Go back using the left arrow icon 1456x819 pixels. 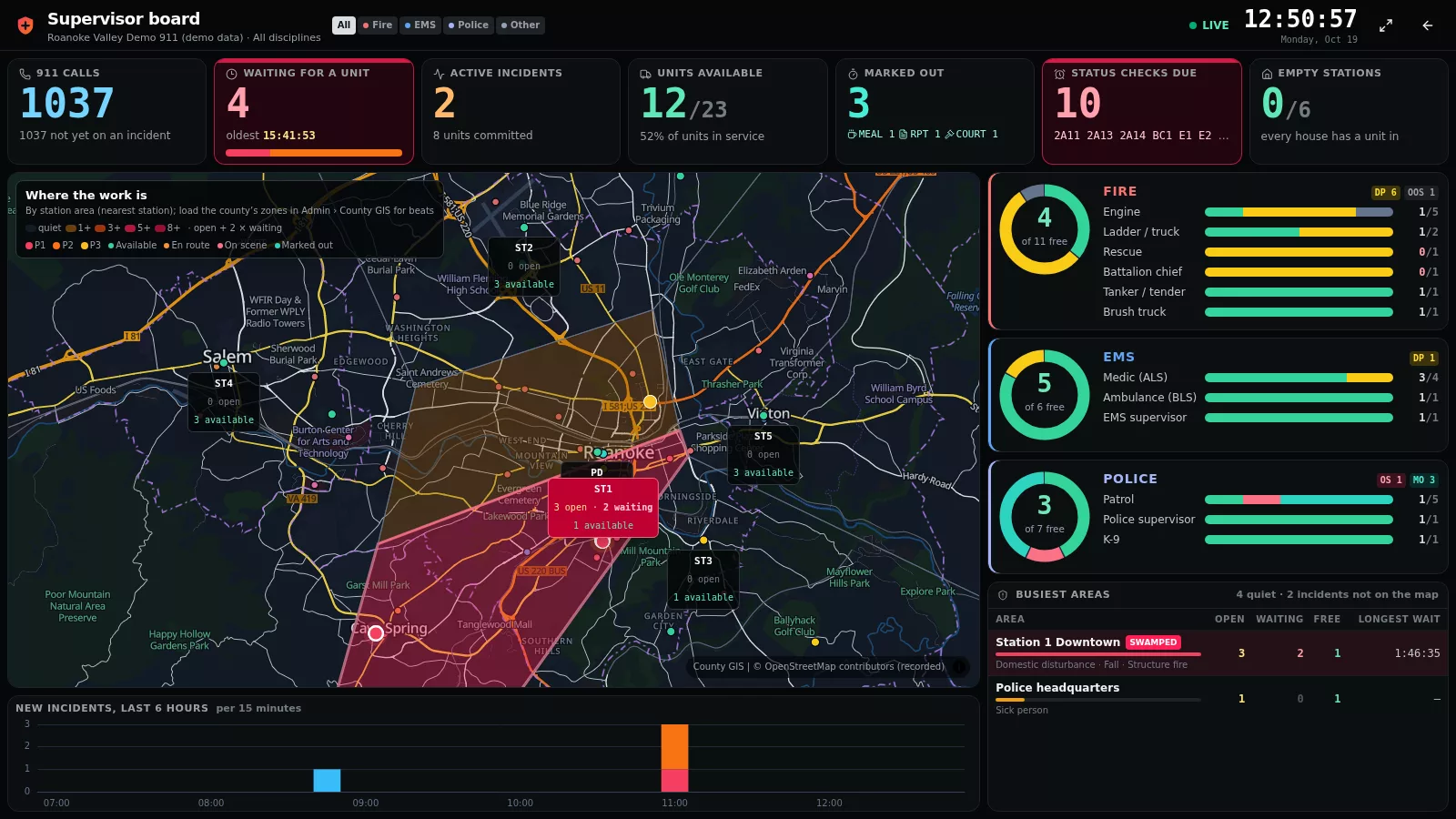[x=1428, y=25]
